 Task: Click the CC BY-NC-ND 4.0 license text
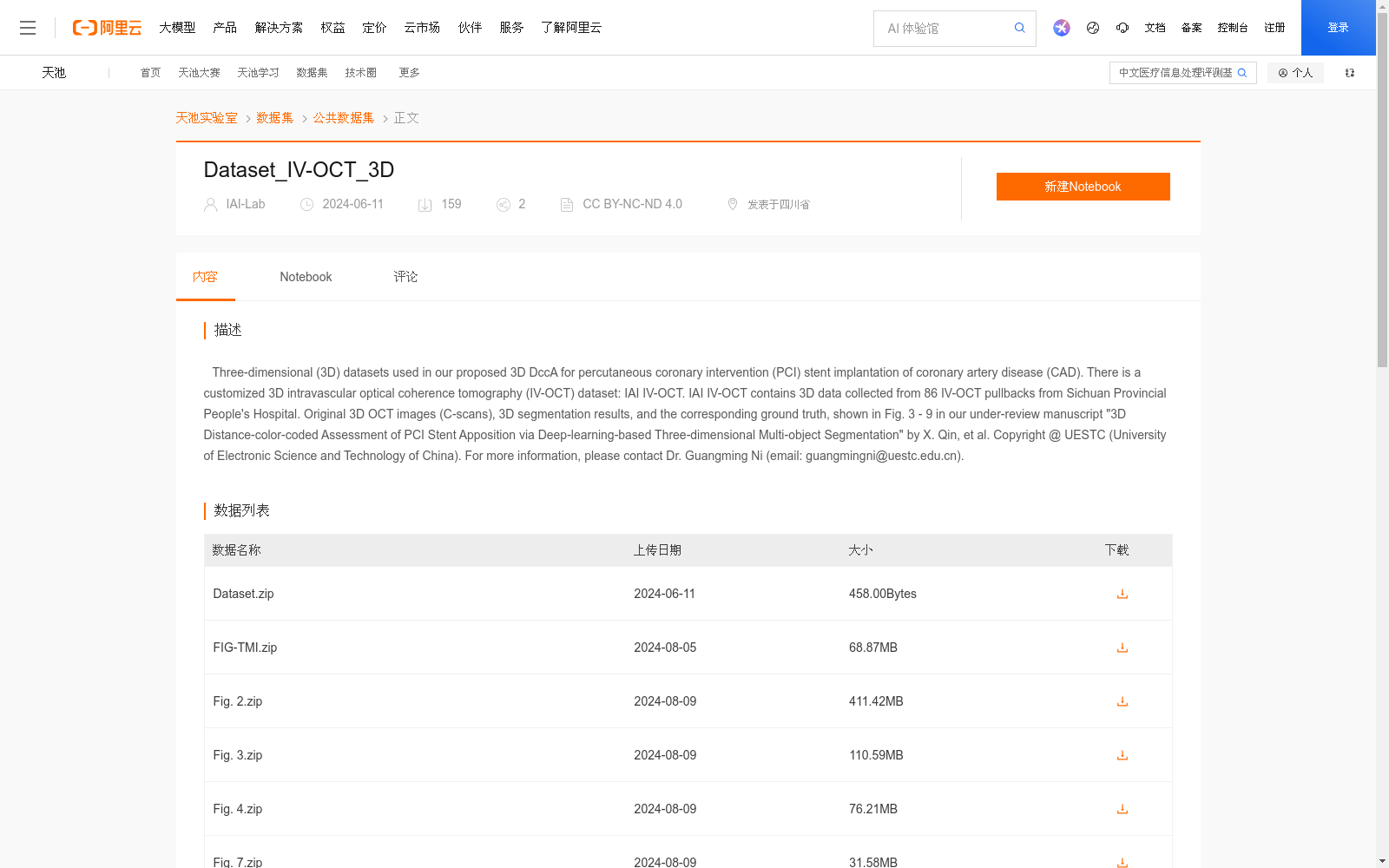click(x=632, y=204)
